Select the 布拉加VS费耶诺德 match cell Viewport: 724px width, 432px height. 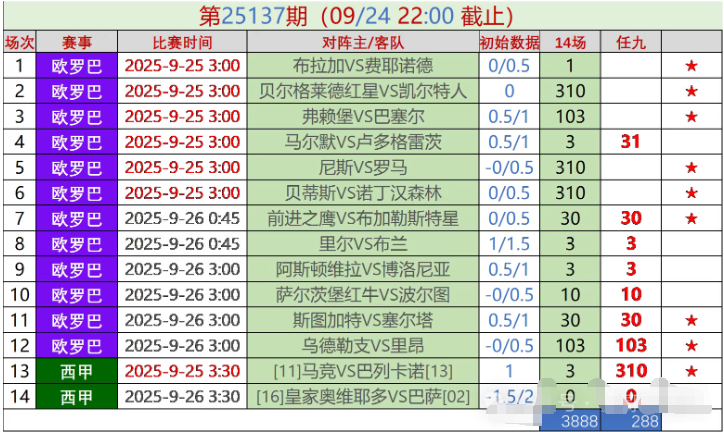point(363,66)
